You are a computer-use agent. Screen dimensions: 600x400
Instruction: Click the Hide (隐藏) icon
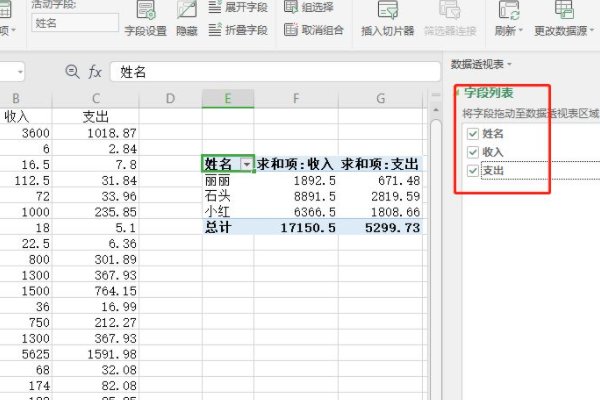coord(187,10)
